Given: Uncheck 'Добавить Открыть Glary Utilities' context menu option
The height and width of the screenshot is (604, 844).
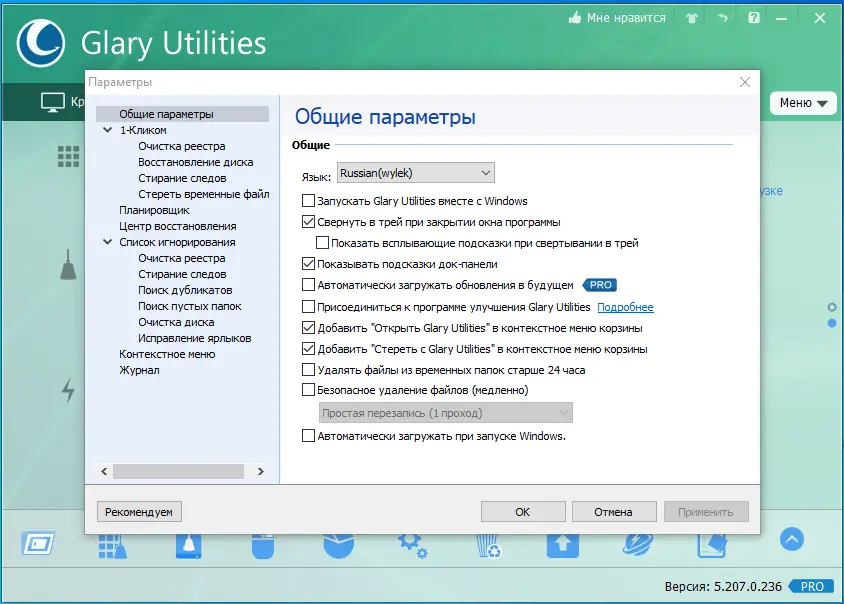Looking at the screenshot, I should point(308,328).
